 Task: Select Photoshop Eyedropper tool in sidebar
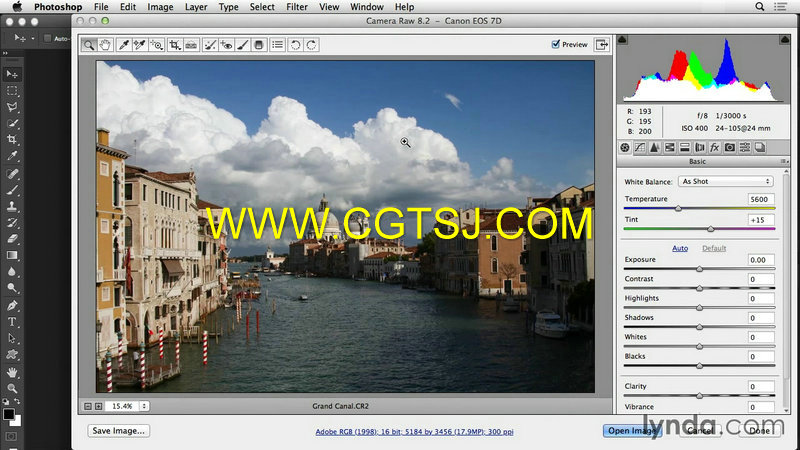[12, 156]
